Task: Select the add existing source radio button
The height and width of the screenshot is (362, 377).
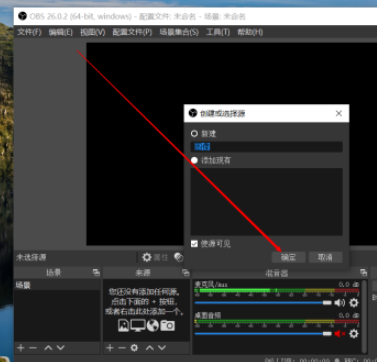Action: click(x=194, y=160)
